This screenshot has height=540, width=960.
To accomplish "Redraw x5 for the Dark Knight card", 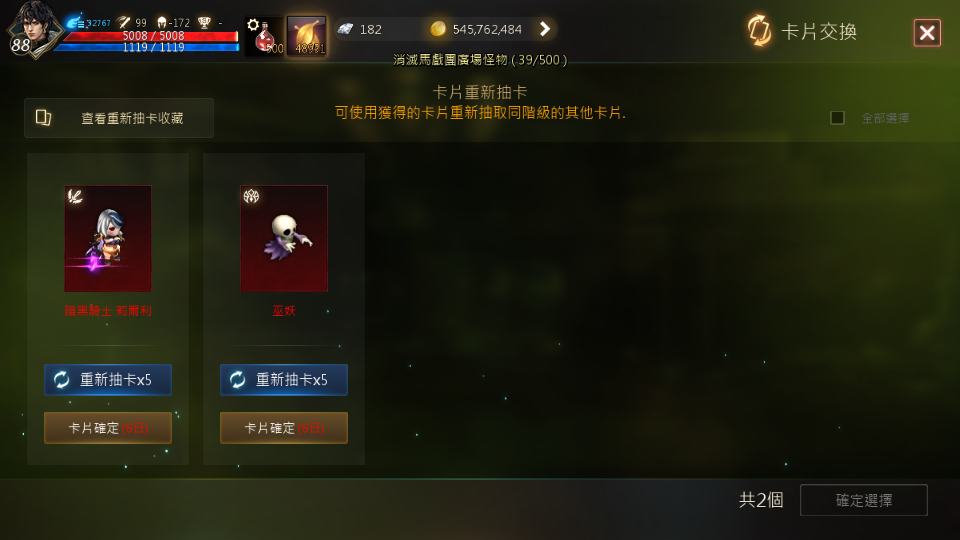I will click(x=108, y=380).
